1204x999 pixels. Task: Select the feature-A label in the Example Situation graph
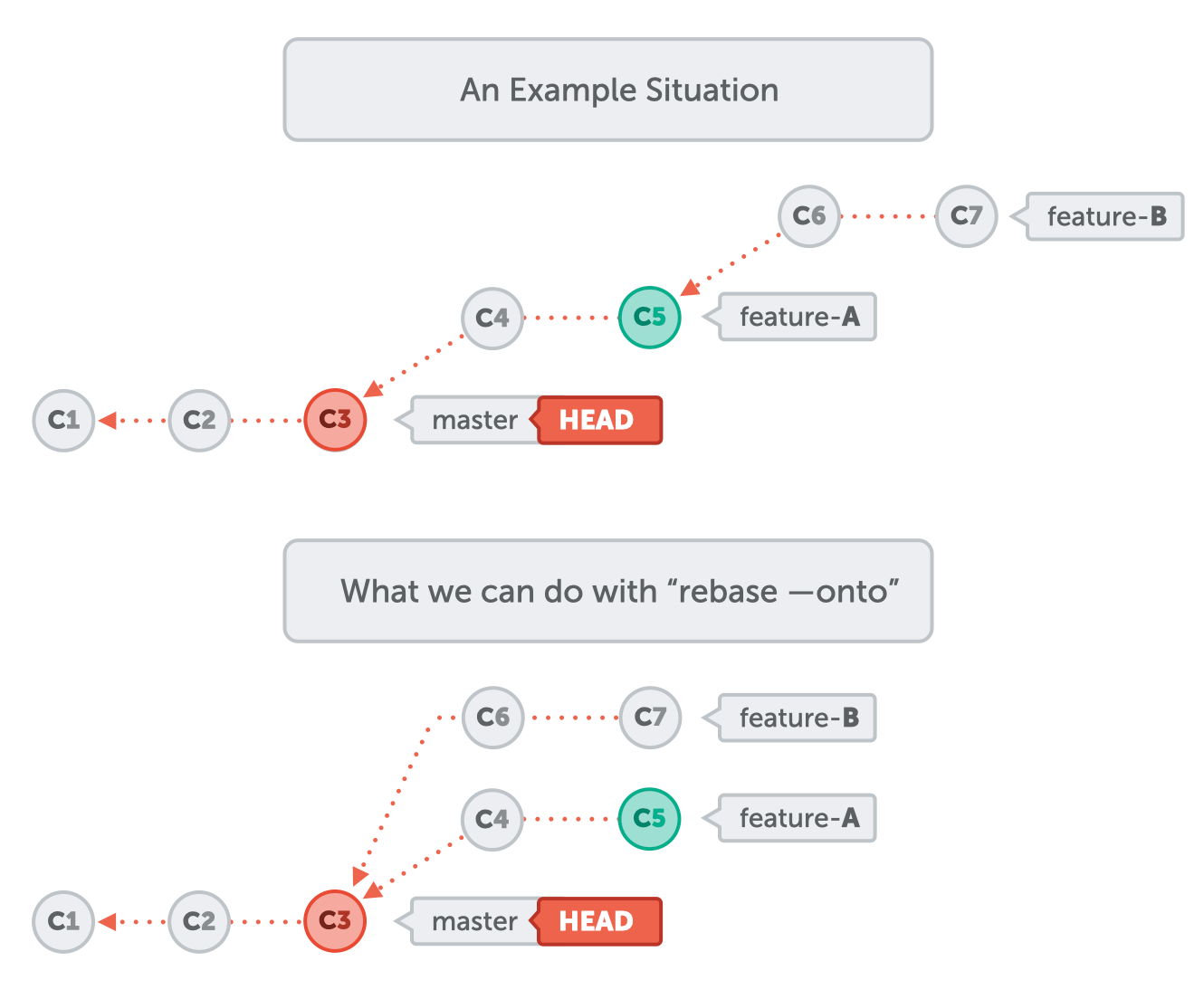coord(798,318)
